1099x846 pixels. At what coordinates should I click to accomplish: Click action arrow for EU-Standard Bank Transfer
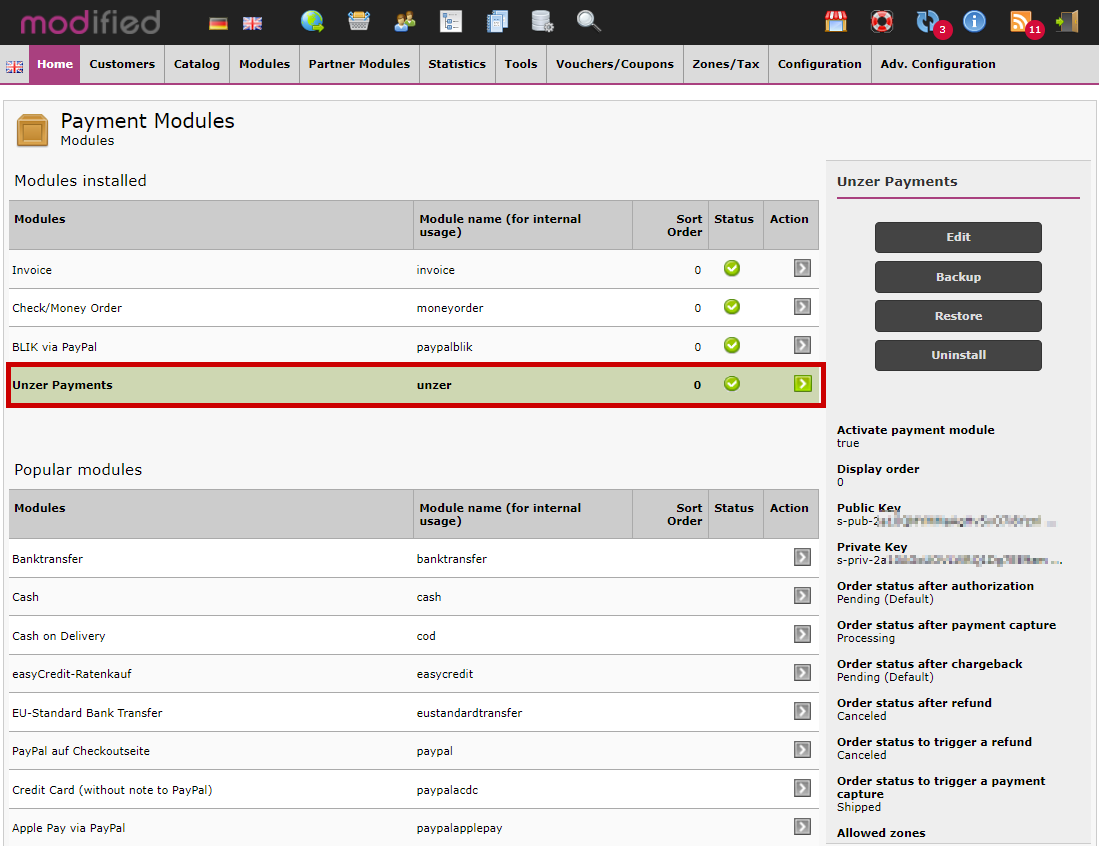(x=803, y=711)
